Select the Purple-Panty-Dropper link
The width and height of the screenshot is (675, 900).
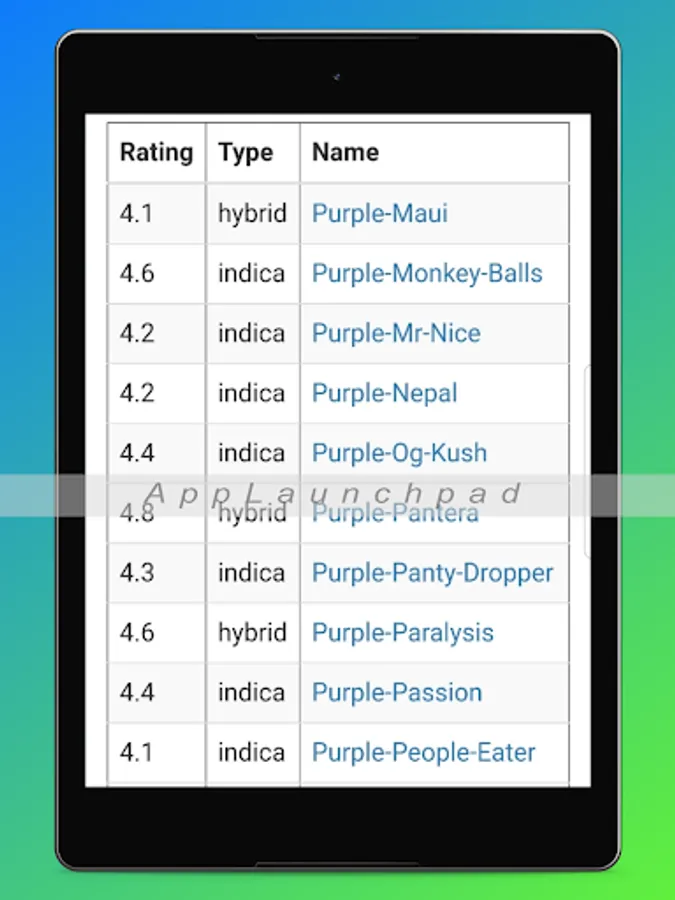pos(433,573)
